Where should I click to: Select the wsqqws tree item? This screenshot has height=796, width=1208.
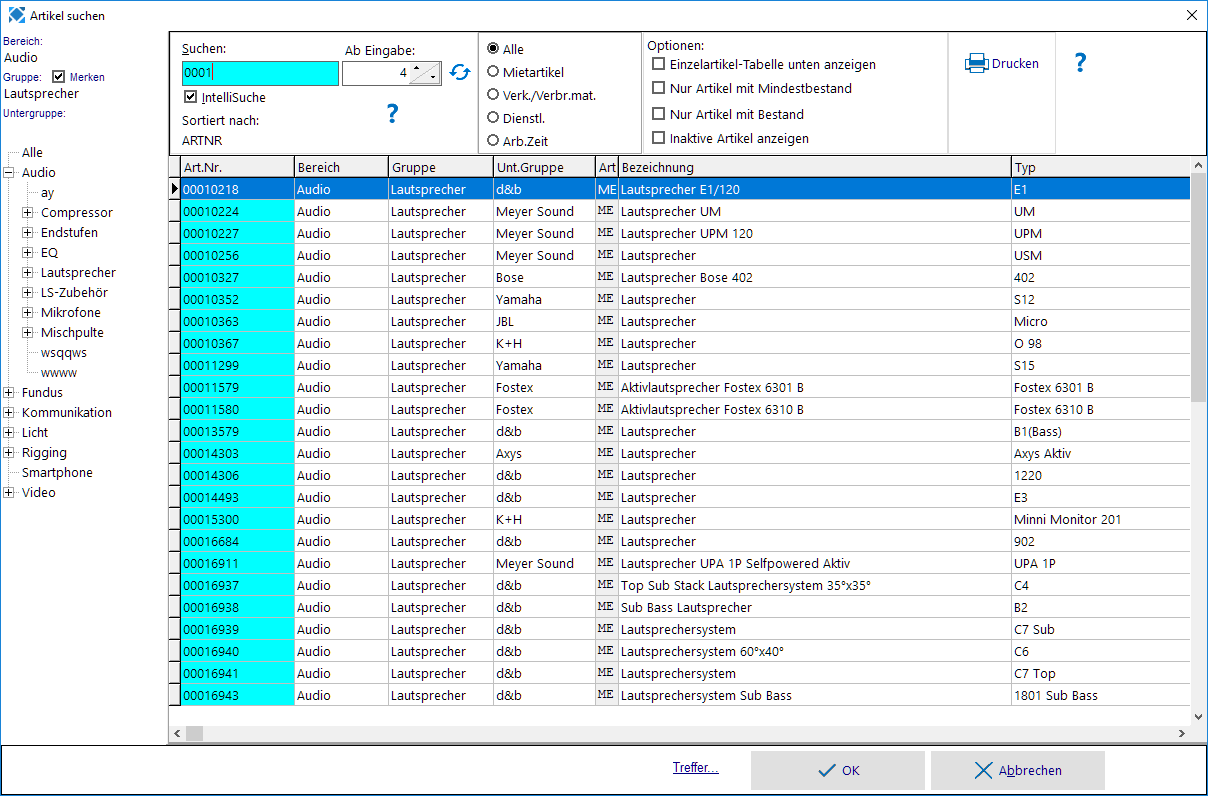tap(64, 352)
